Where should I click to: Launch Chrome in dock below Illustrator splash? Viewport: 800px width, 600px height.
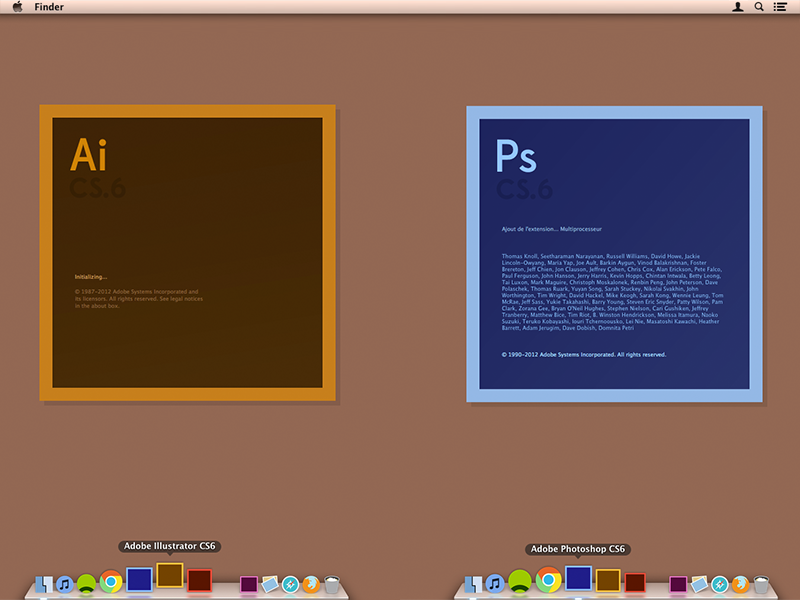[111, 581]
